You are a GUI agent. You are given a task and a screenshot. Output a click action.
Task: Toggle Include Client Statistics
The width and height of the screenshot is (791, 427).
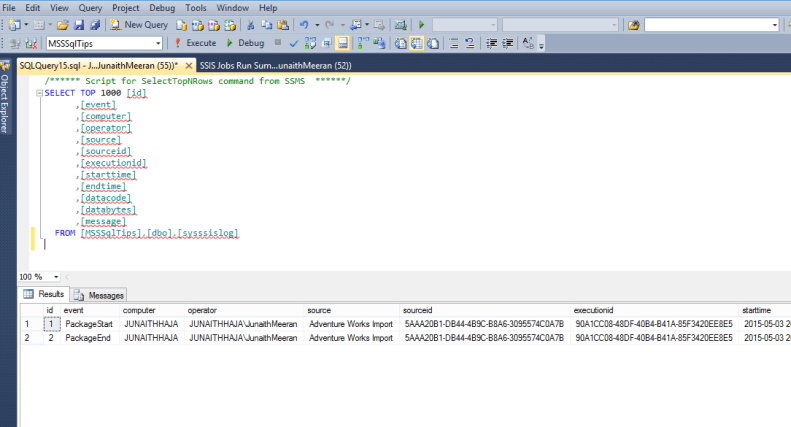tap(379, 43)
